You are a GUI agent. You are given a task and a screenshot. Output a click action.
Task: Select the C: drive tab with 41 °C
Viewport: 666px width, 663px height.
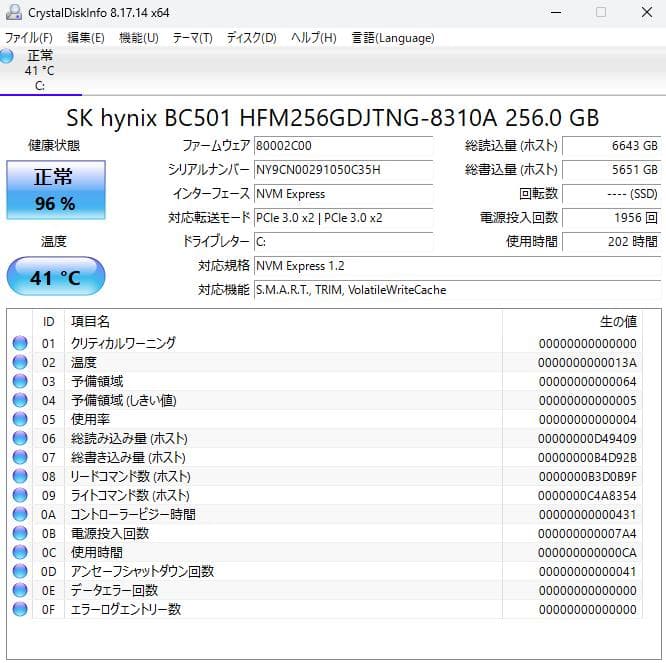point(40,71)
